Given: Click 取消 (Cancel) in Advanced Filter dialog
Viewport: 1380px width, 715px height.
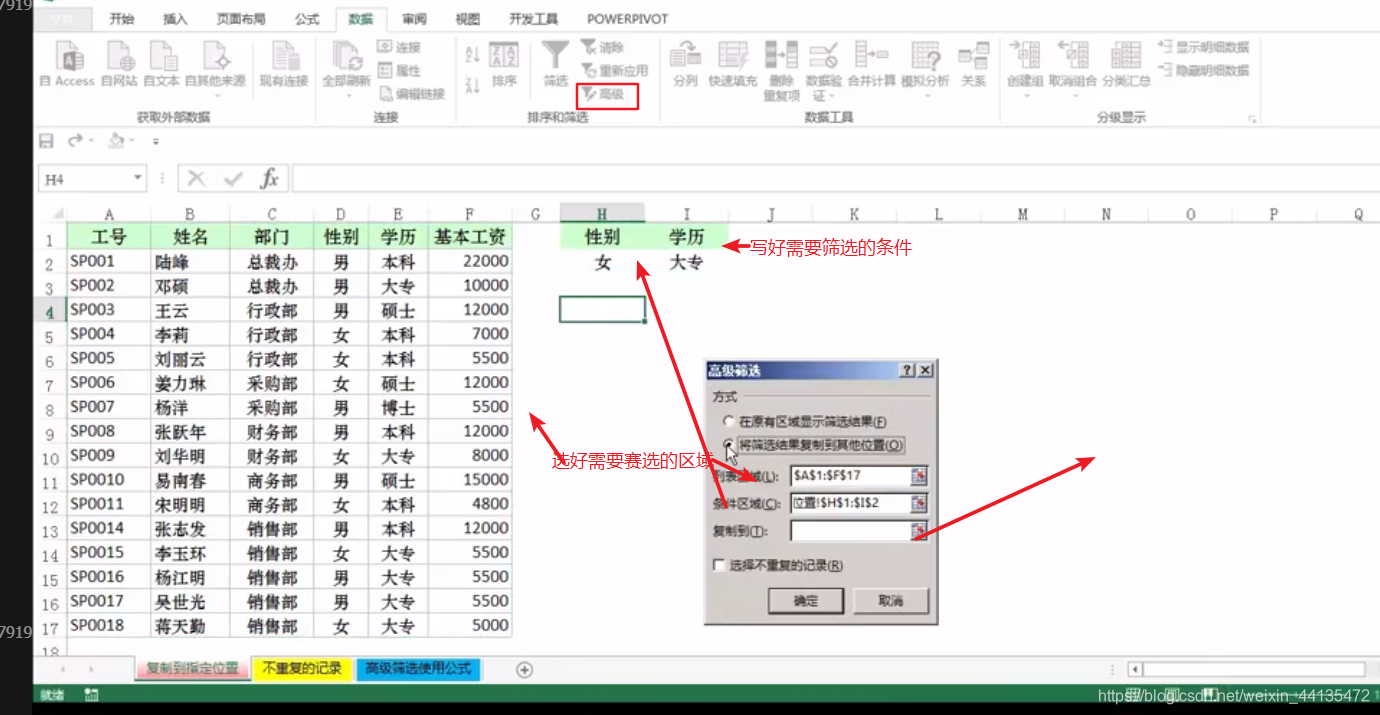Looking at the screenshot, I should point(891,601).
